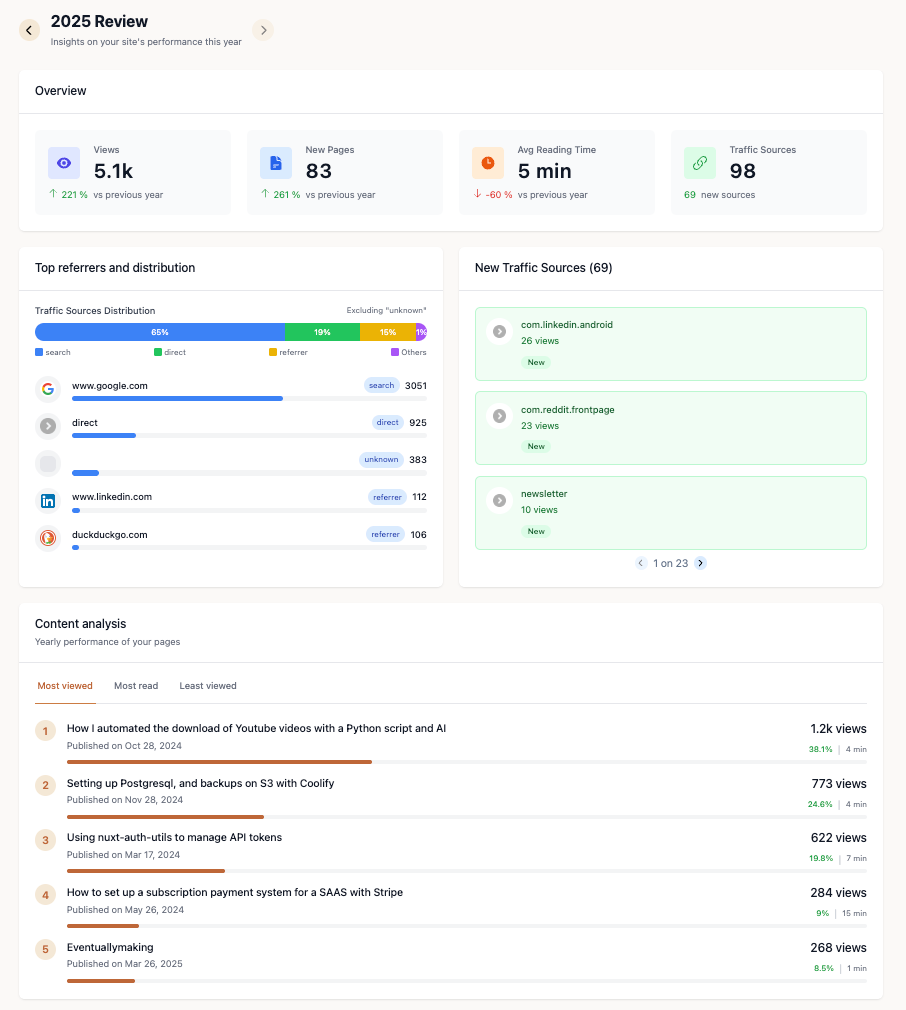Open the Postgresql backups with Coolify article
Image resolution: width=906 pixels, height=1010 pixels.
pyautogui.click(x=200, y=783)
